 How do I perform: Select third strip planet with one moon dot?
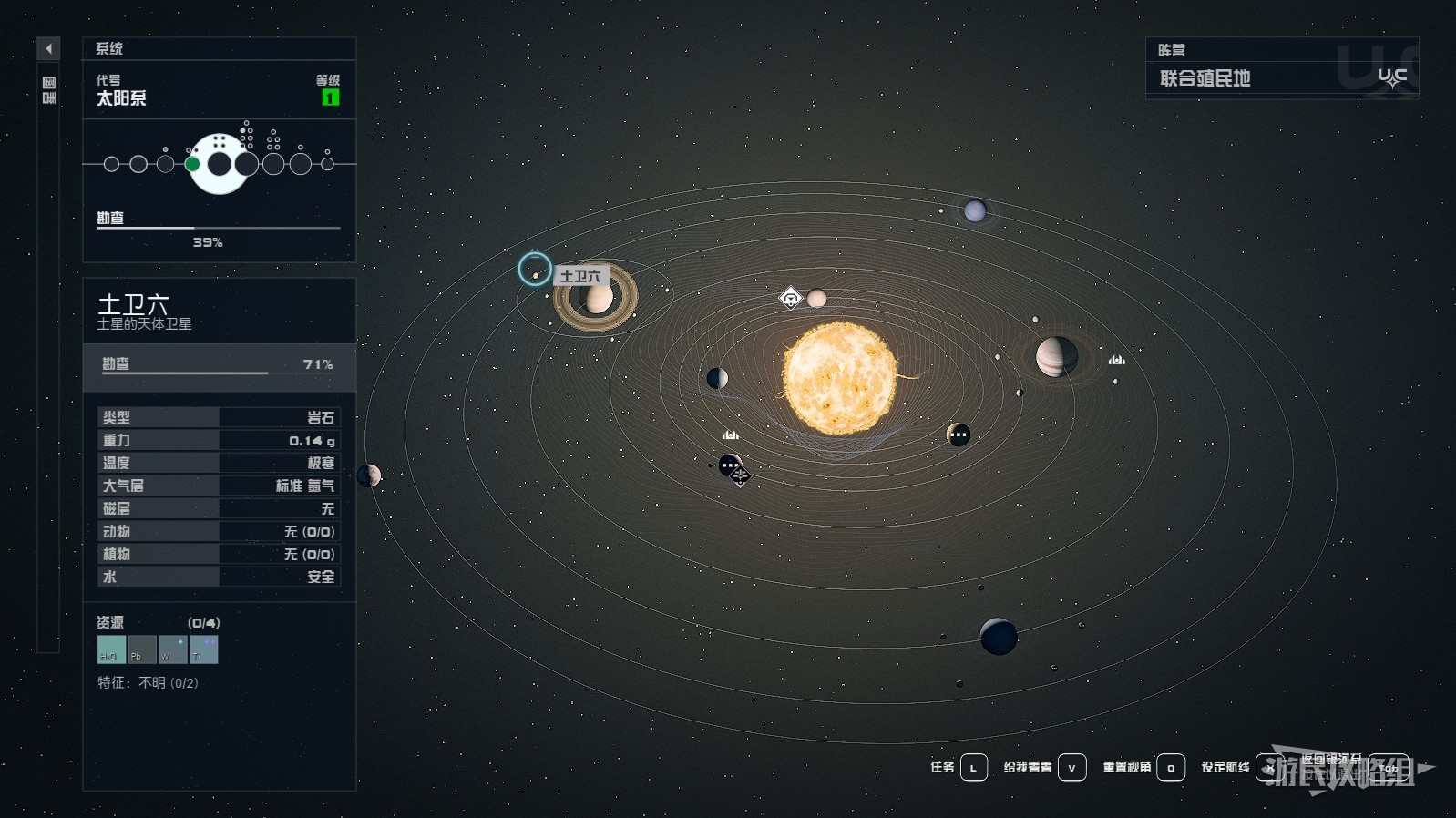point(165,164)
